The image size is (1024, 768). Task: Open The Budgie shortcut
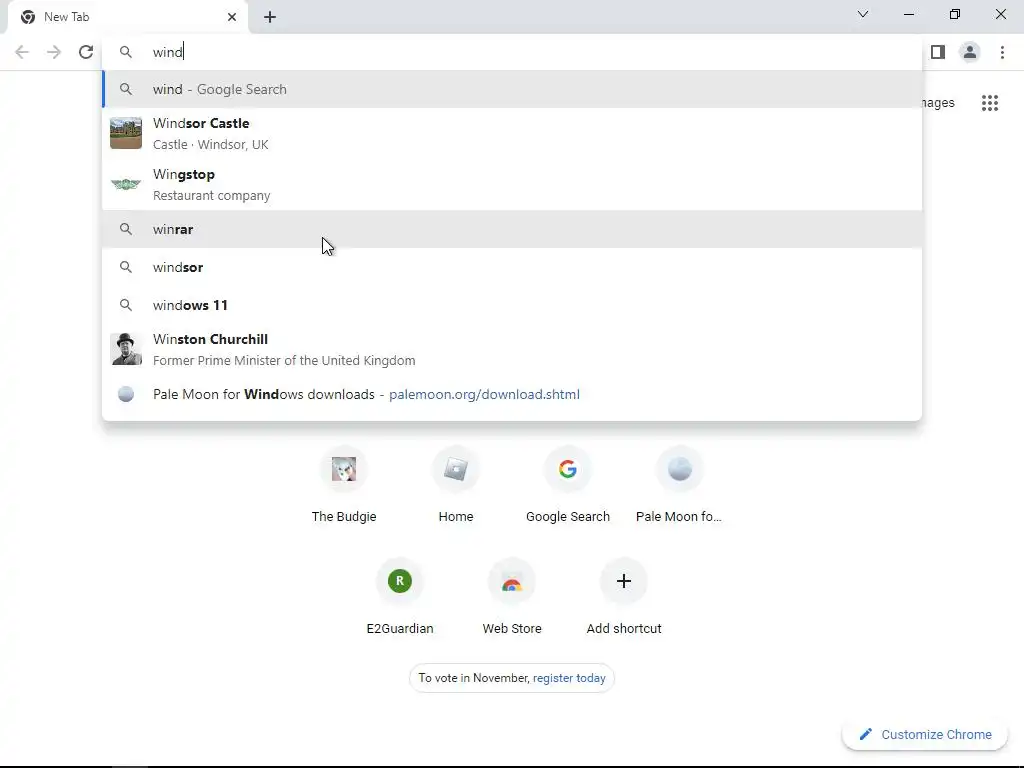click(344, 485)
